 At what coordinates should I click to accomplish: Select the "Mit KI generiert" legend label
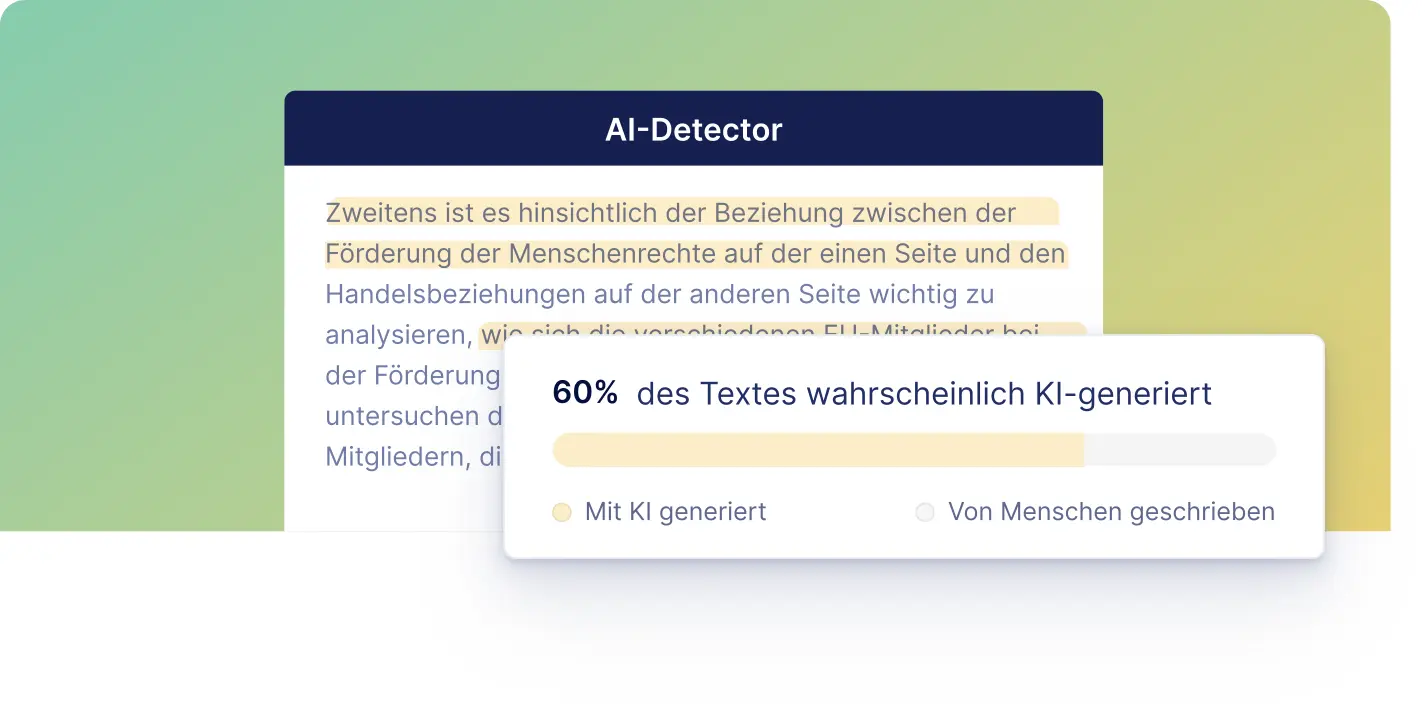coord(675,512)
